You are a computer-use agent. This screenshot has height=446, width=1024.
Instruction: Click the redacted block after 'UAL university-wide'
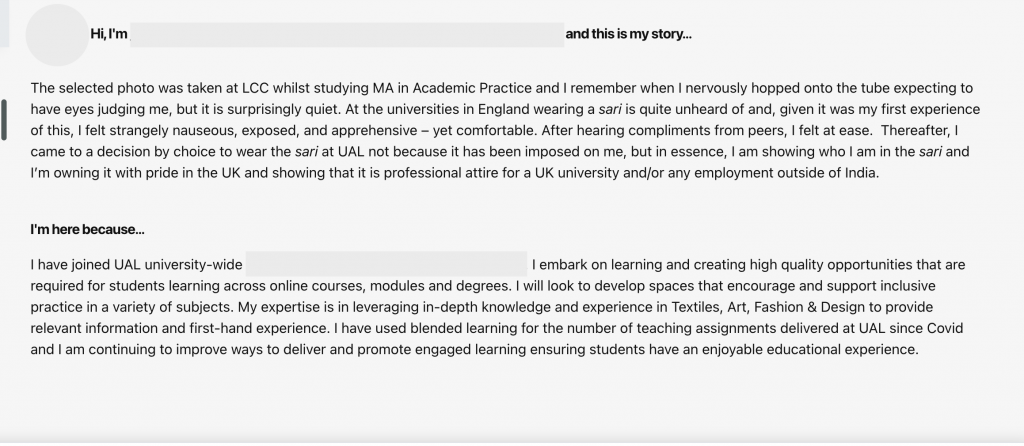pos(387,264)
